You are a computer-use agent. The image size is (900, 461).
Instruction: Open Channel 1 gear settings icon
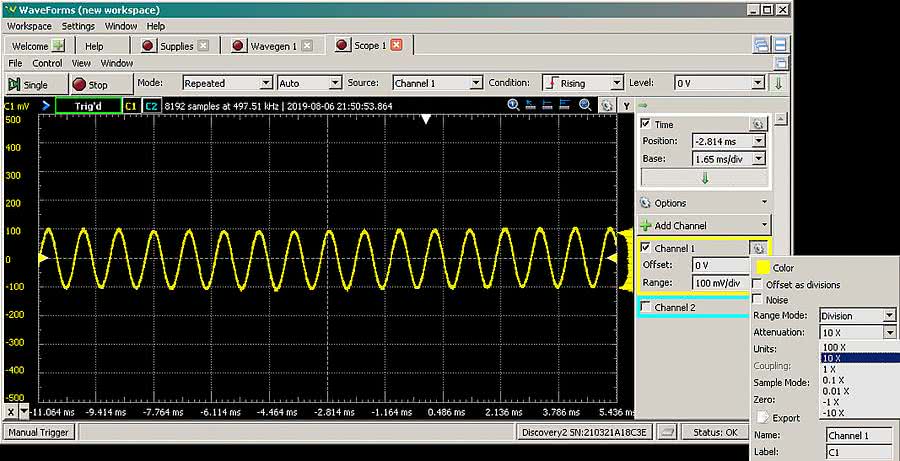[759, 248]
